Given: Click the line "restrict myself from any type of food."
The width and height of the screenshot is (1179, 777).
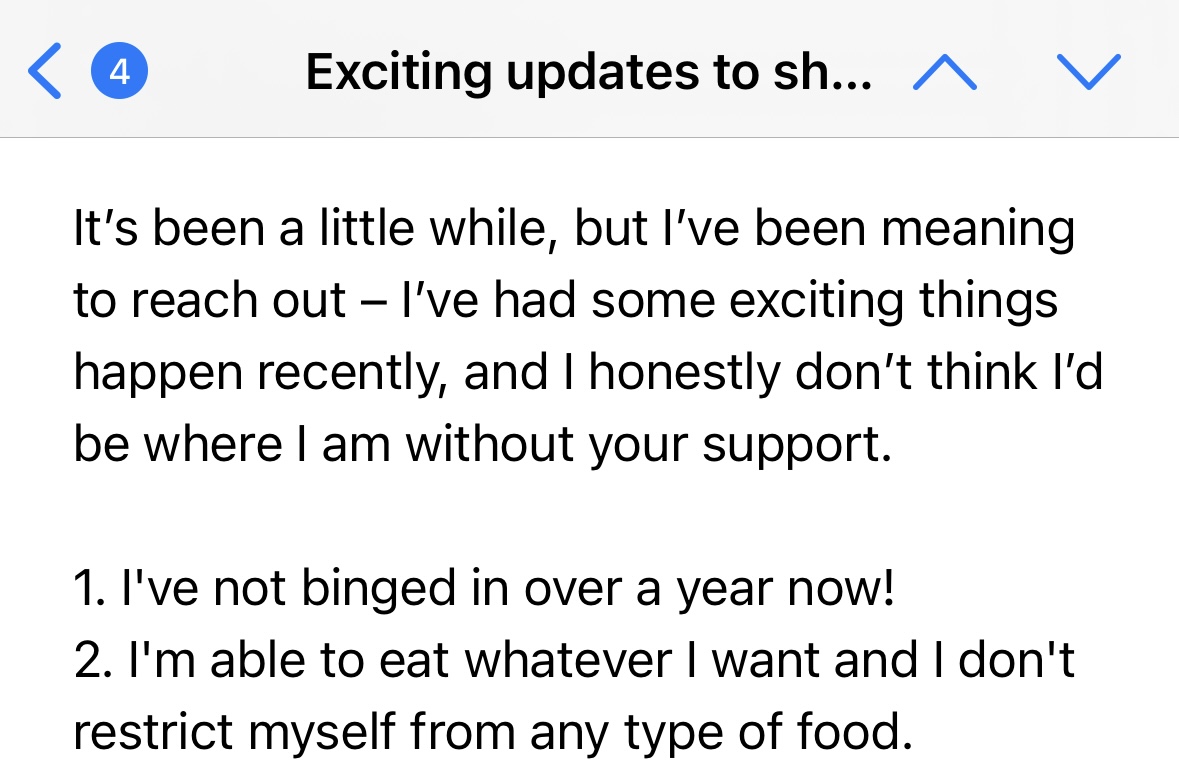Looking at the screenshot, I should coord(493,734).
